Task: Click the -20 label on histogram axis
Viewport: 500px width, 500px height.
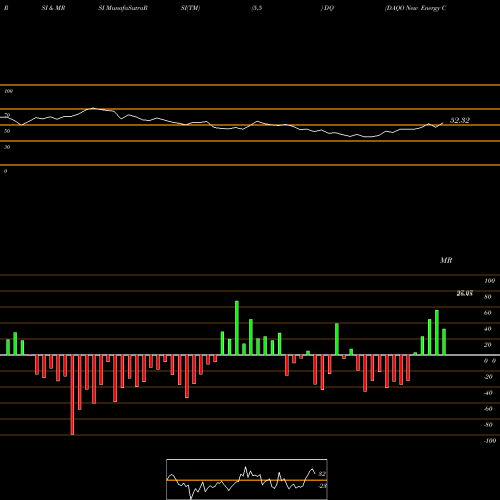Action: coord(488,377)
